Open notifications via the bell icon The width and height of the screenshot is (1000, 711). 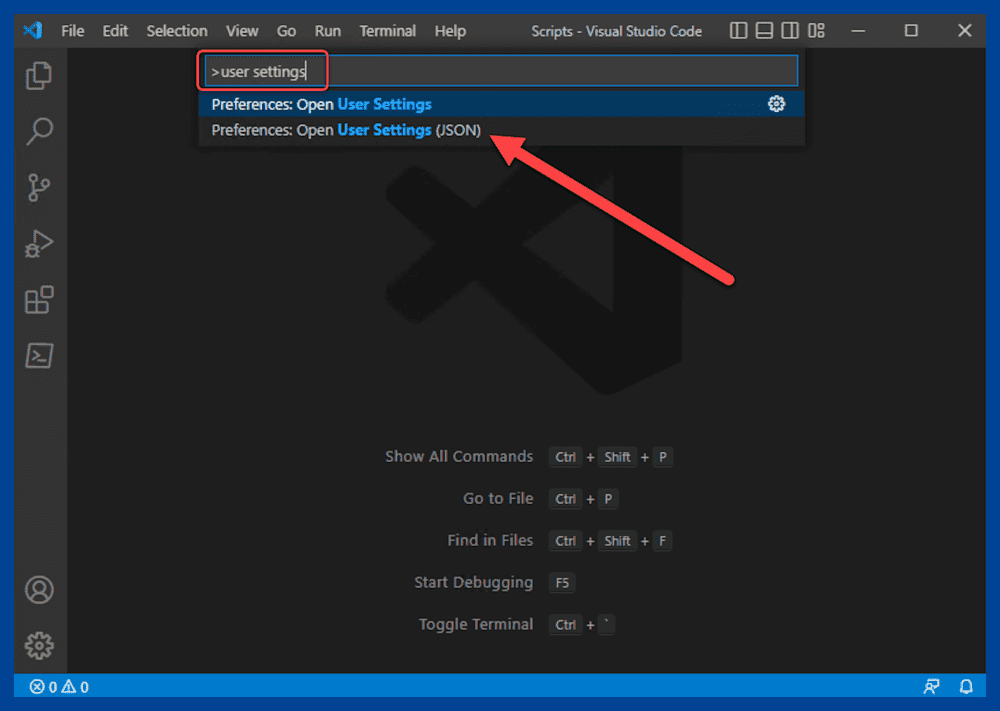pos(965,686)
